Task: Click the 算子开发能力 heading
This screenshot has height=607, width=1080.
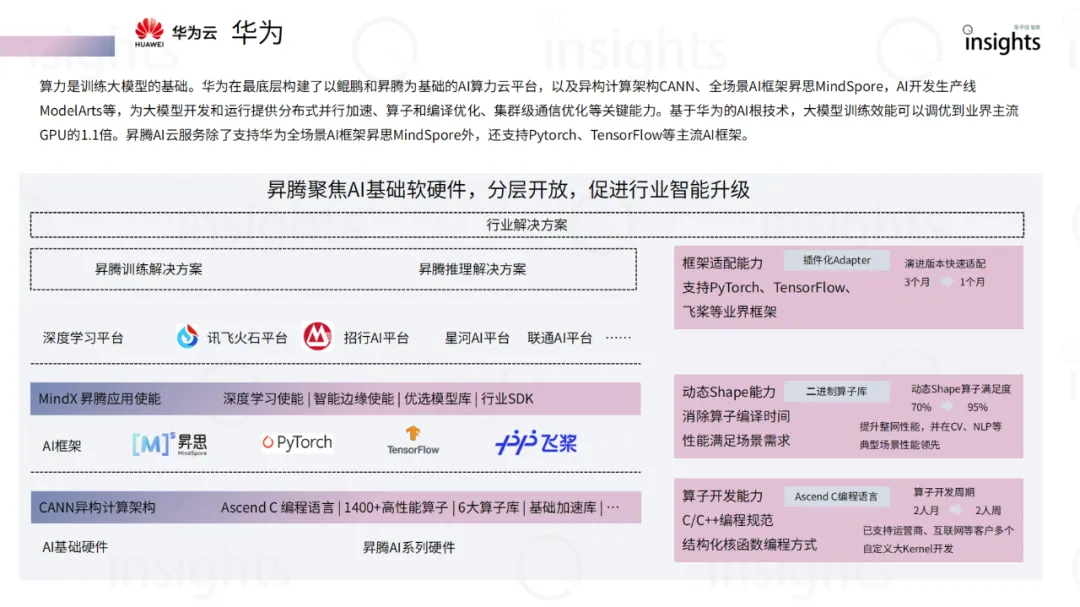Action: tap(723, 496)
